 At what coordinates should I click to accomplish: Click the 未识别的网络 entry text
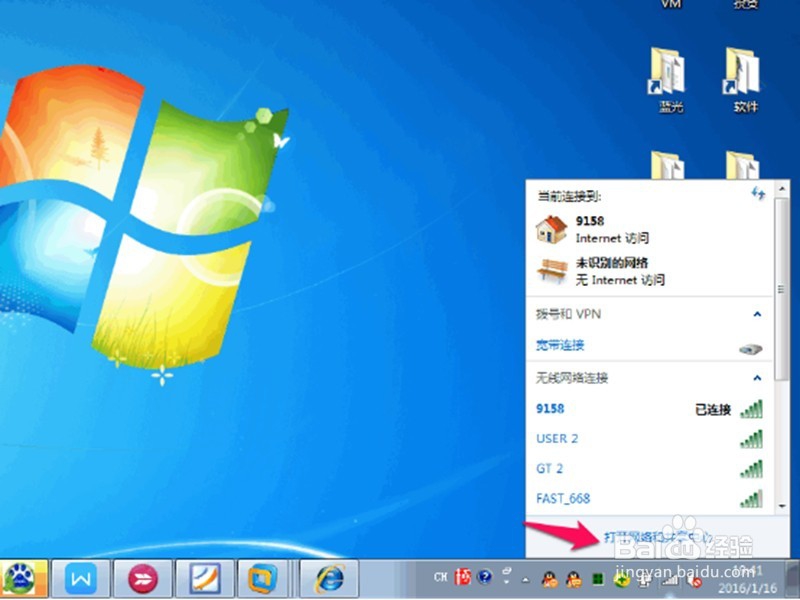[612, 263]
